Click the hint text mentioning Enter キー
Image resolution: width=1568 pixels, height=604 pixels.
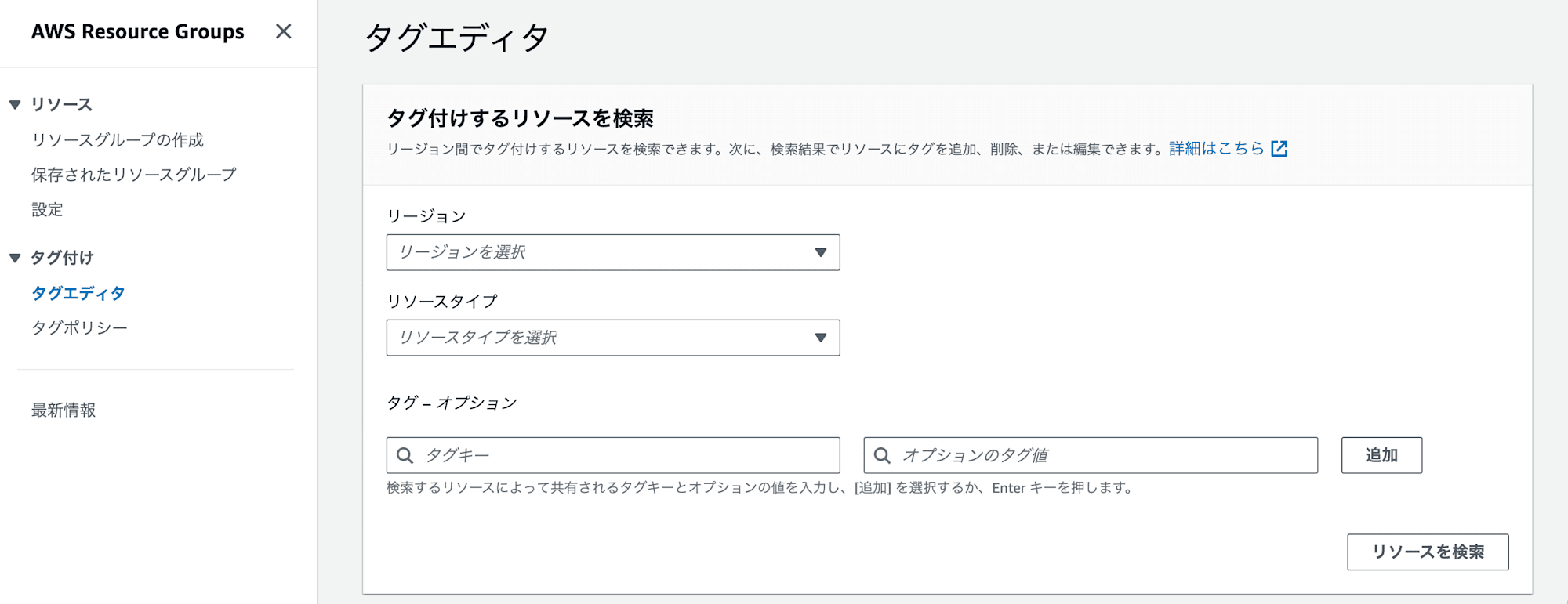point(760,488)
